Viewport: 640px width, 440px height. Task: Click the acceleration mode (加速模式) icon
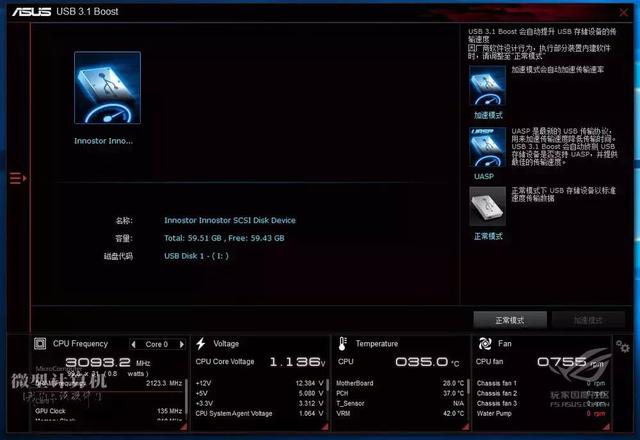click(x=487, y=85)
